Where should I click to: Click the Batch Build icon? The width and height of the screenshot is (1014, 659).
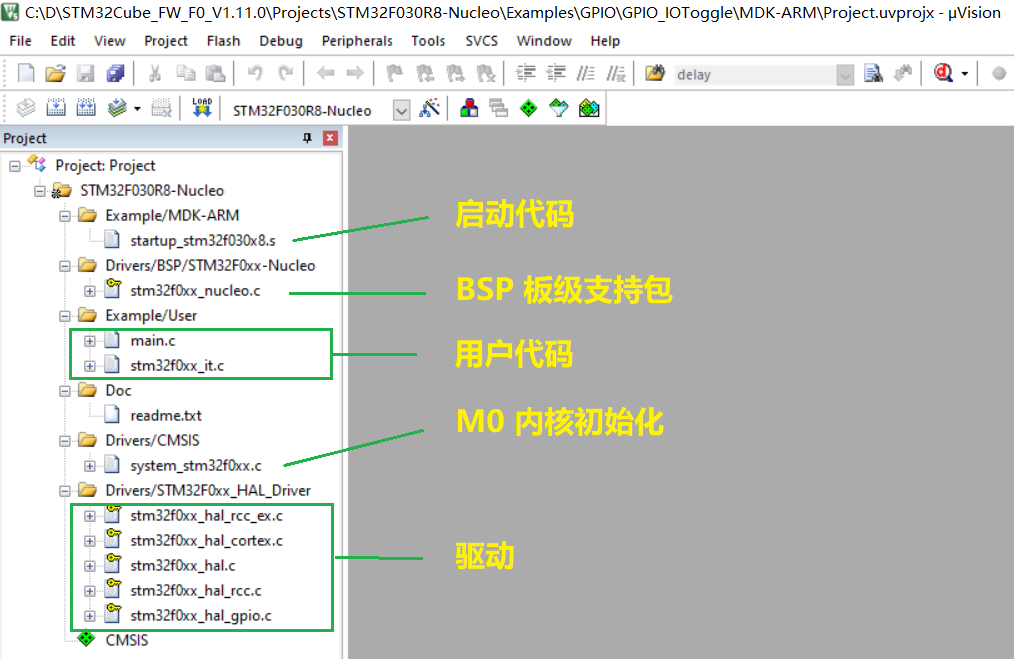tap(117, 108)
